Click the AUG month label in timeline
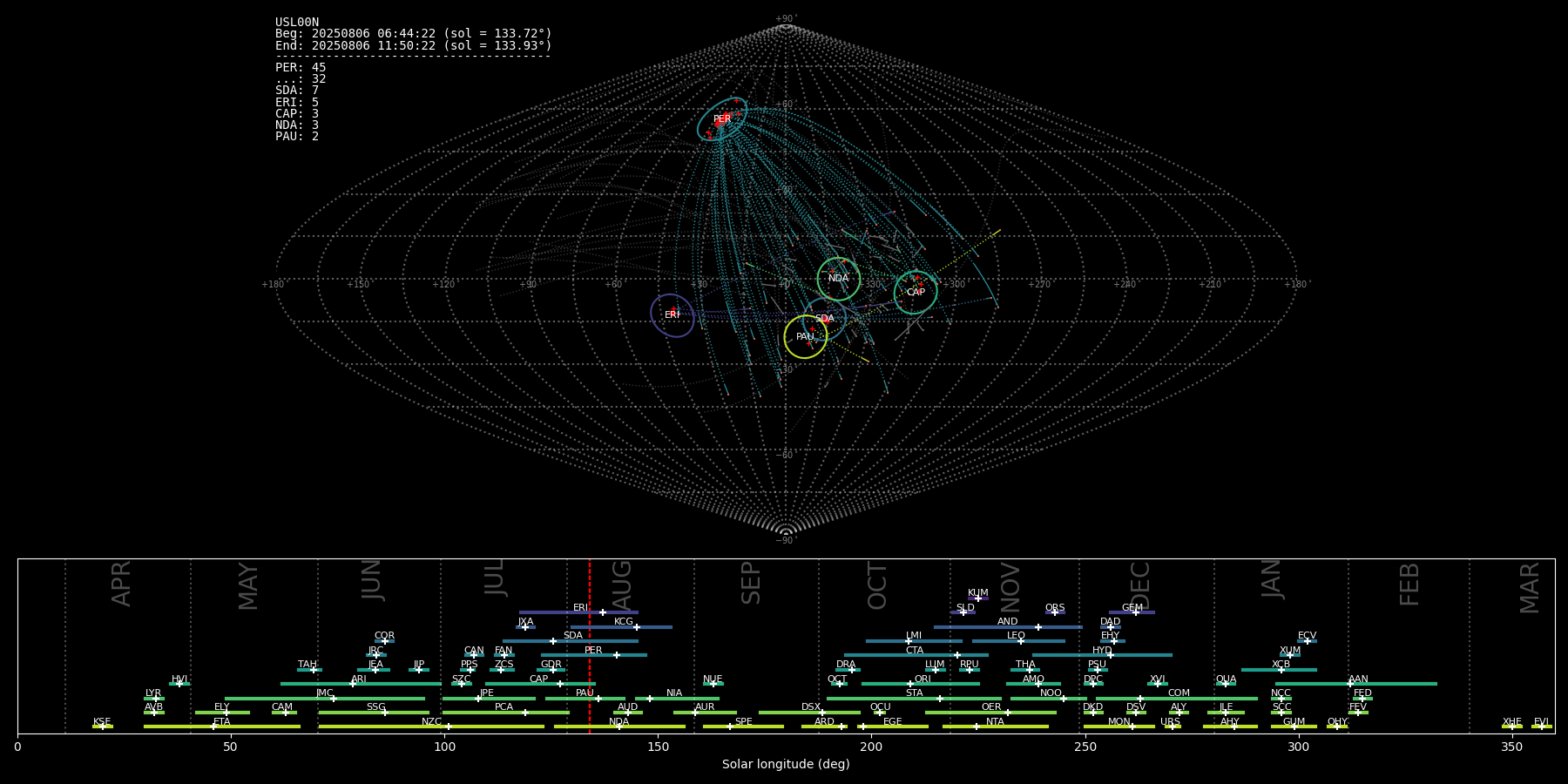The width and height of the screenshot is (1568, 784). [x=622, y=585]
